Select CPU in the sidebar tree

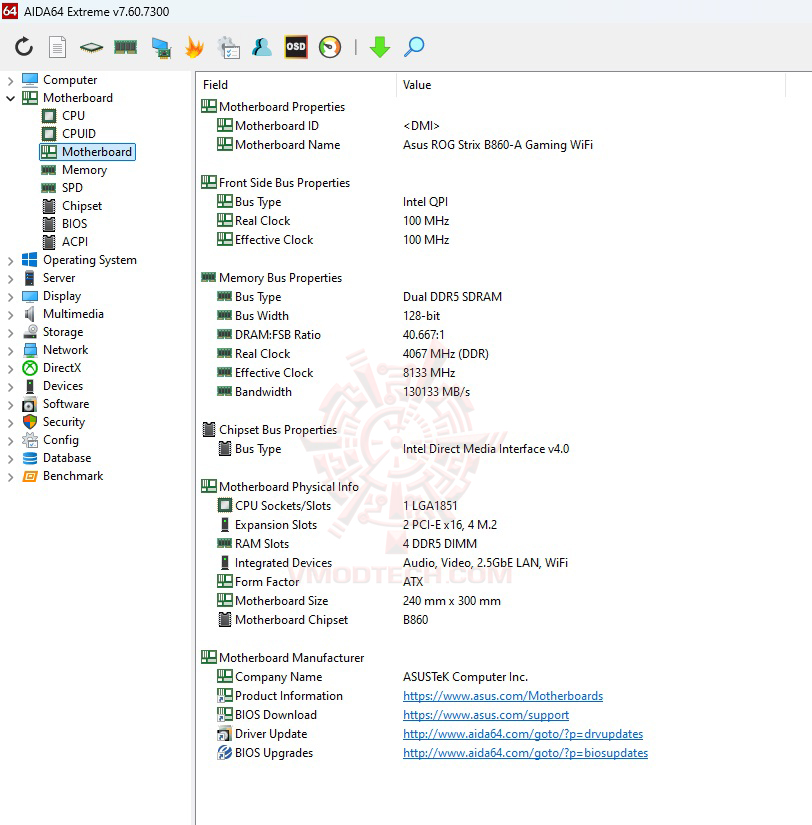click(73, 116)
